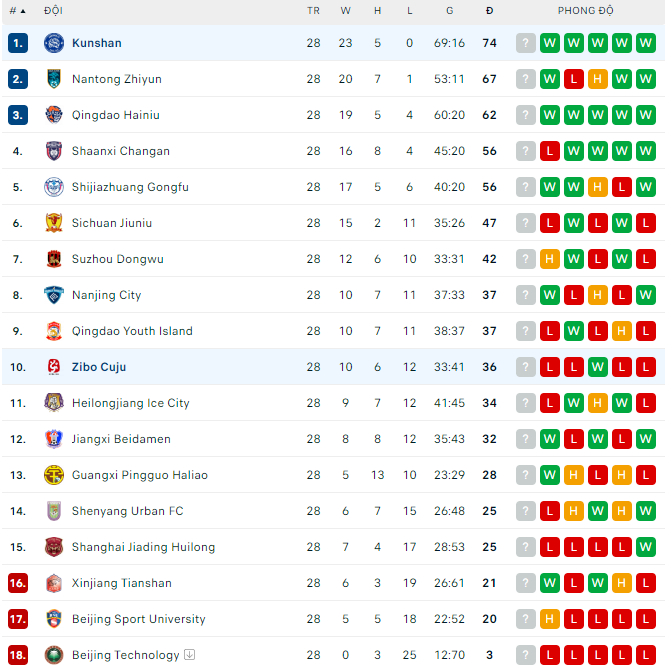This screenshot has width=665, height=670.
Task: Click the Zibo Cuju club crest
Action: pos(54,367)
